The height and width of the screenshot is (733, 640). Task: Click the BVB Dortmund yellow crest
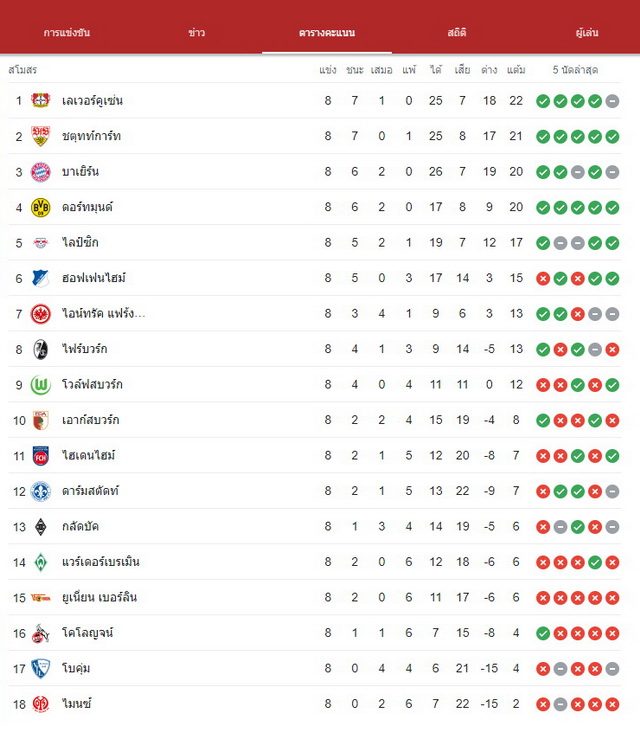(x=41, y=207)
